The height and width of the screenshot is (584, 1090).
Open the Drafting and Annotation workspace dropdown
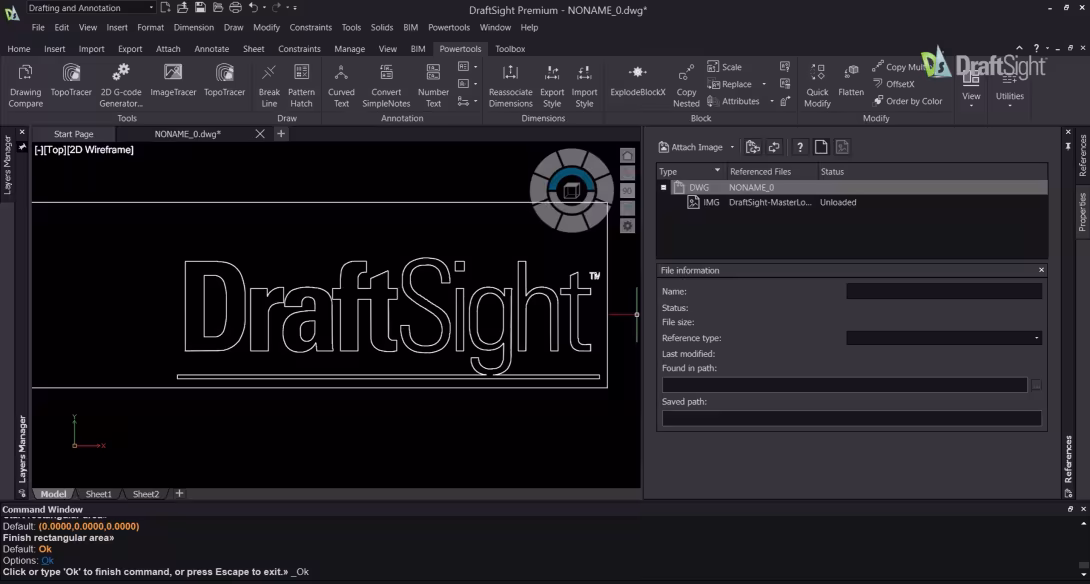pos(151,8)
